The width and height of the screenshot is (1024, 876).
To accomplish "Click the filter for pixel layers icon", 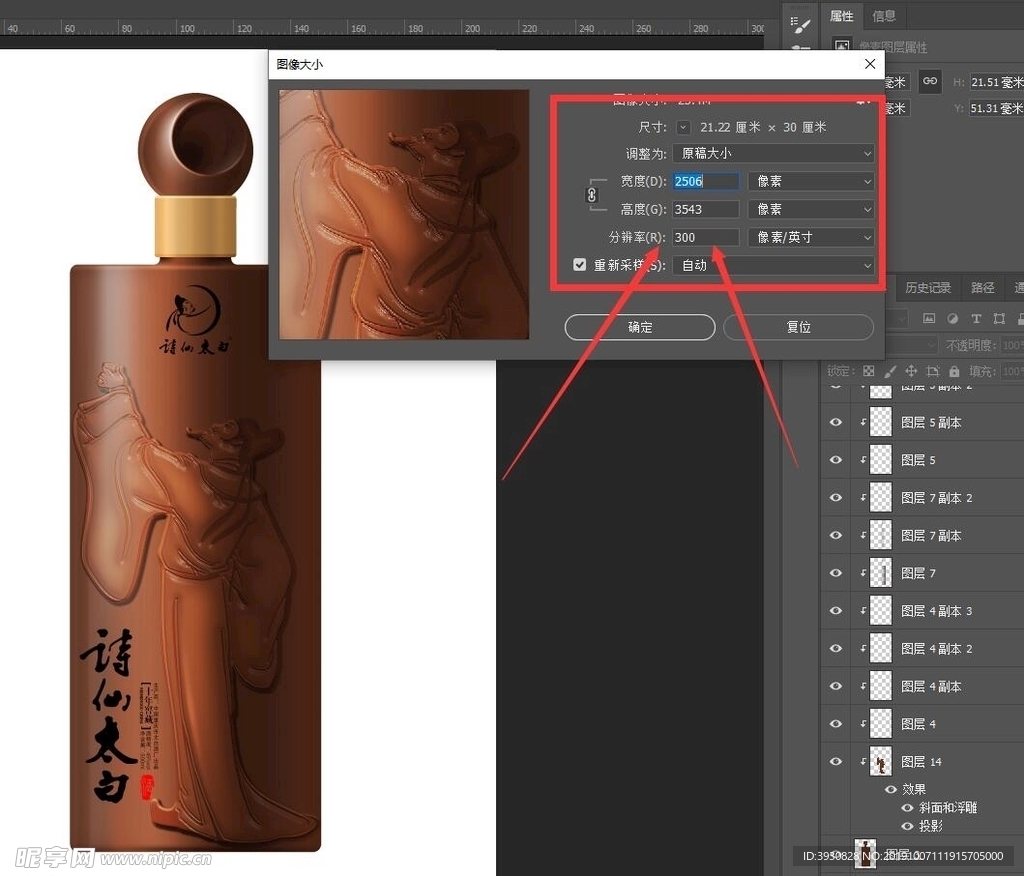I will [x=928, y=318].
